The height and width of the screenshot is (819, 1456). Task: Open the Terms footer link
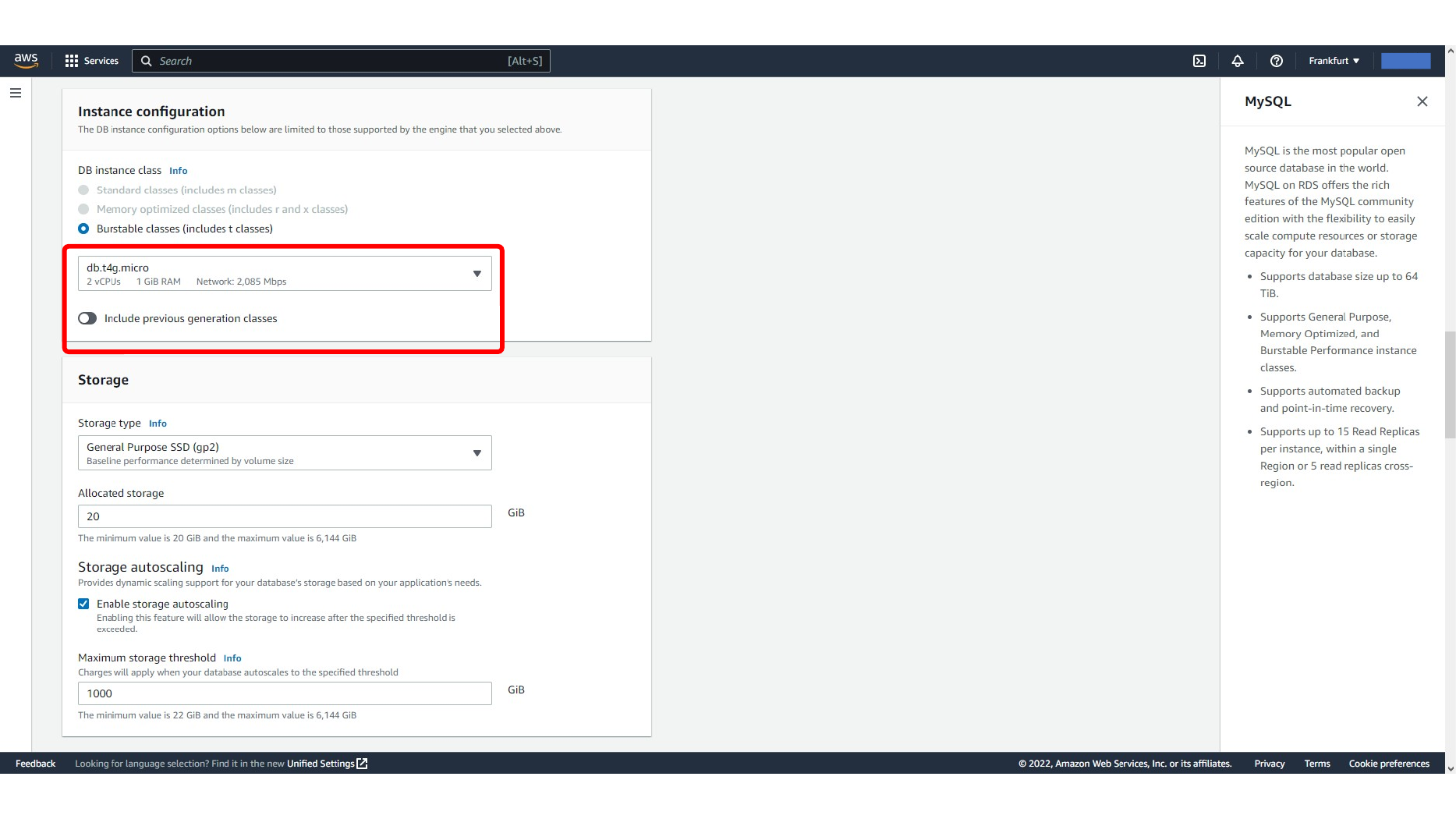pos(1317,764)
